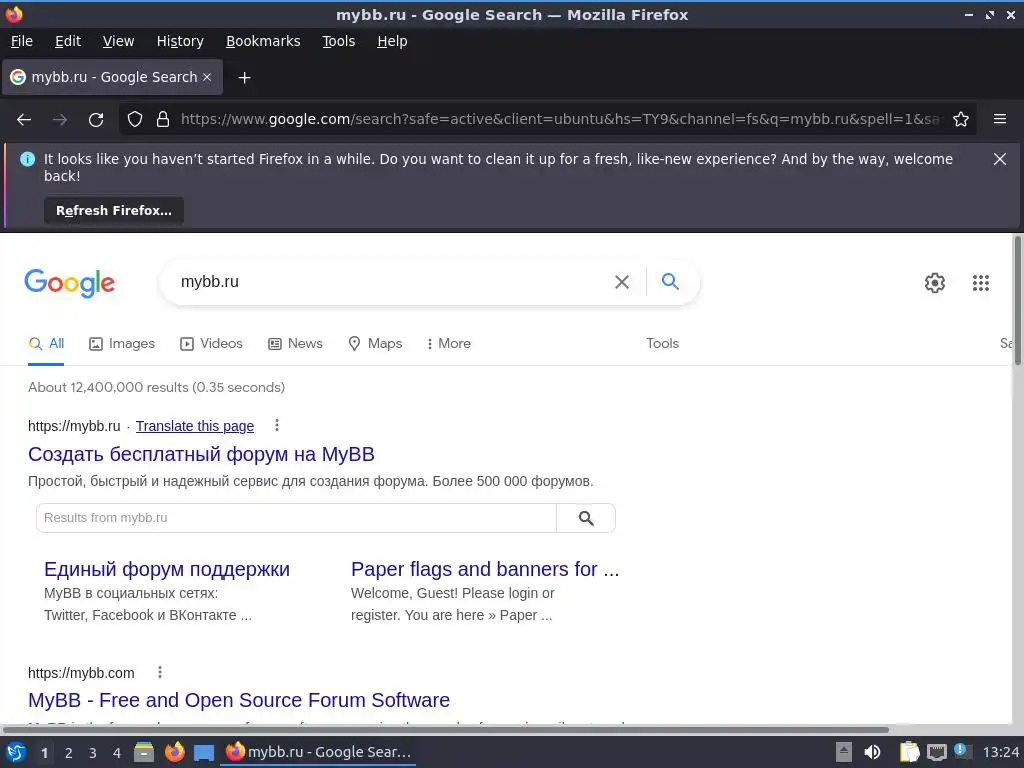Open tracking protection shield icon
1024x768 pixels.
tap(135, 120)
